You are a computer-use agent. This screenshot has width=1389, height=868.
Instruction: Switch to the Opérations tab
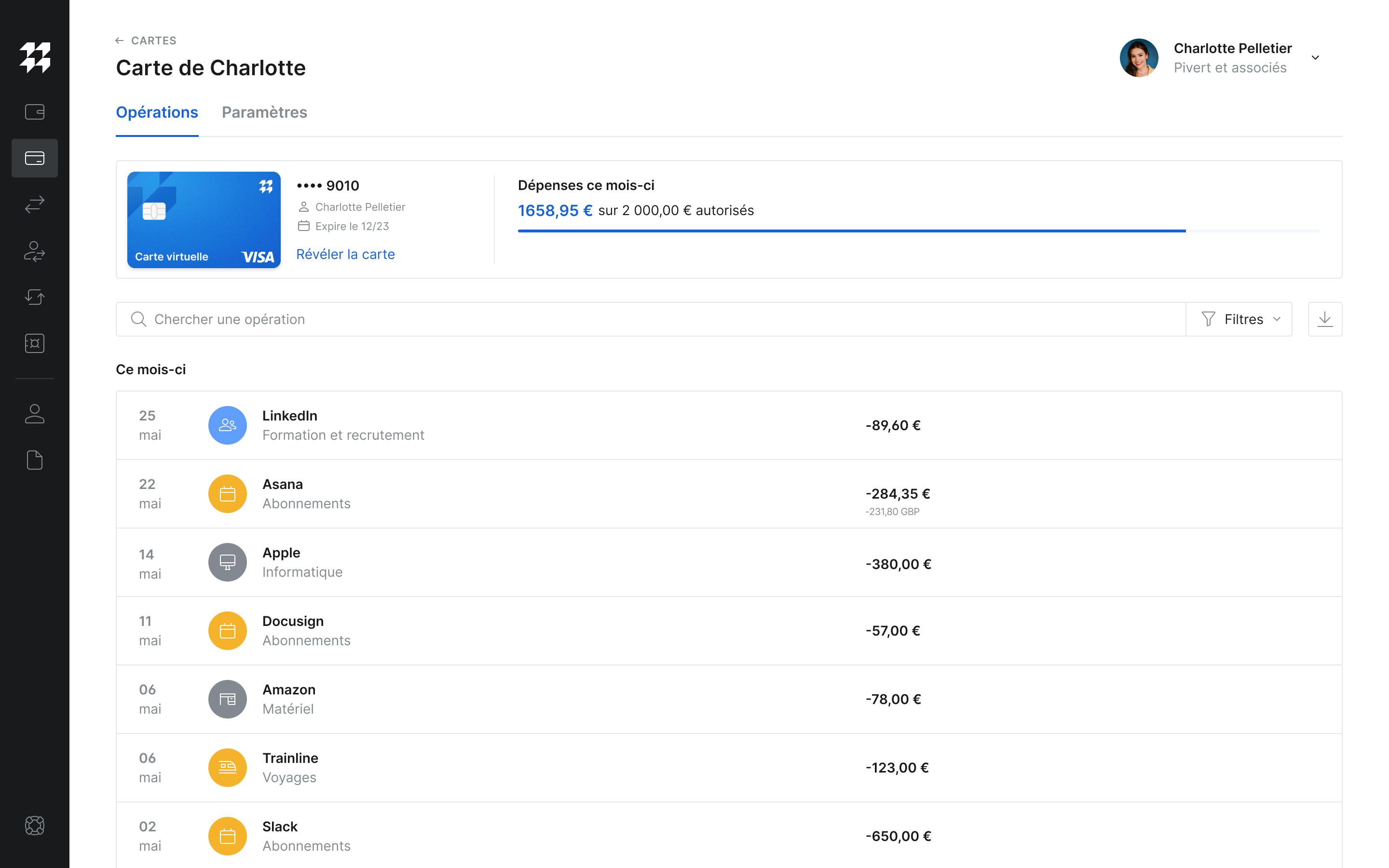(x=157, y=112)
